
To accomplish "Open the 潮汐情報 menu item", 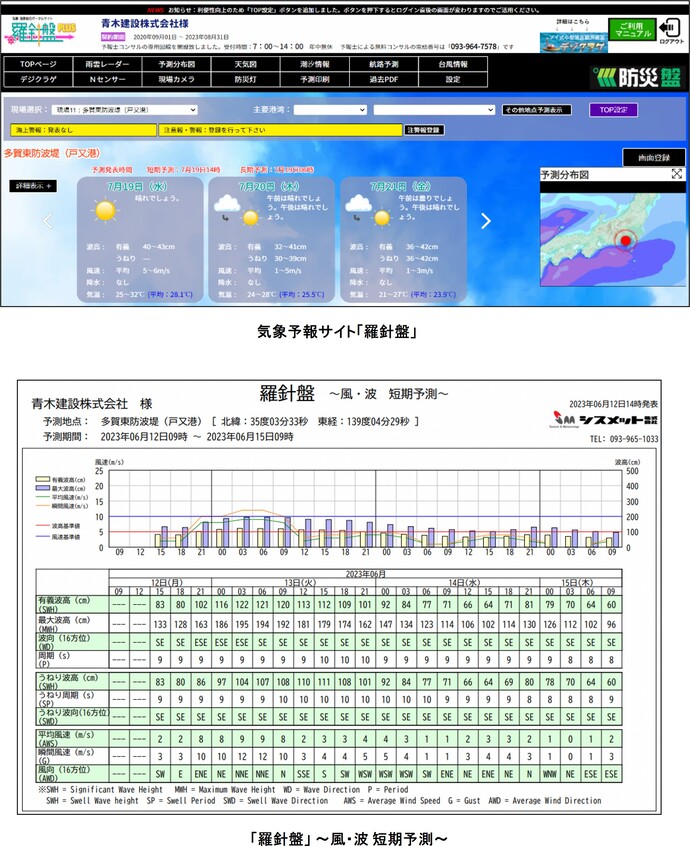I will click(315, 64).
